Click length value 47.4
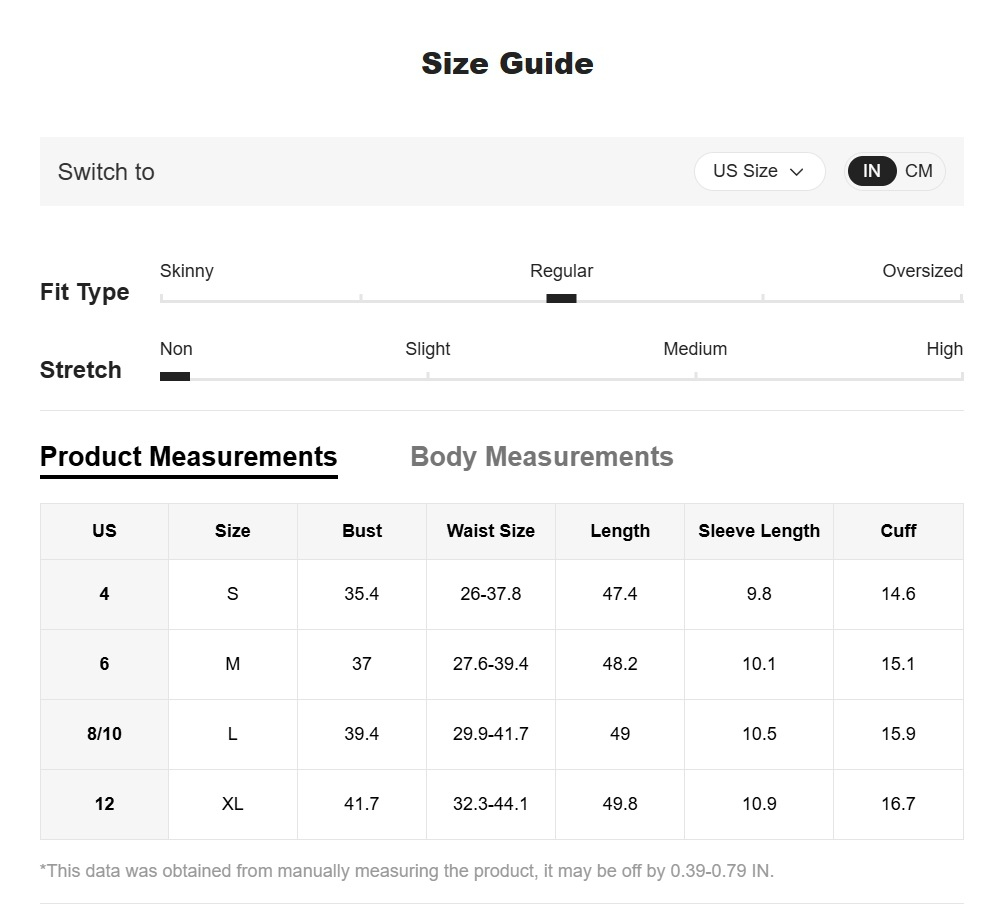This screenshot has width=1006, height=924. click(x=620, y=594)
